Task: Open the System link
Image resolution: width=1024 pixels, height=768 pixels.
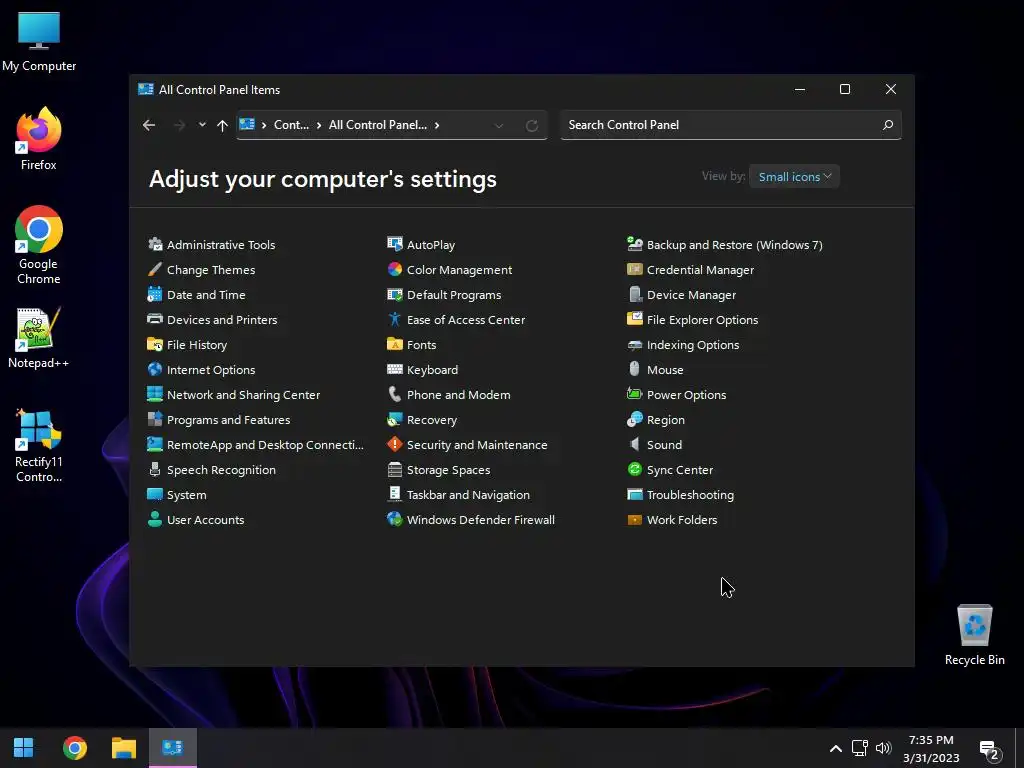Action: tap(187, 495)
